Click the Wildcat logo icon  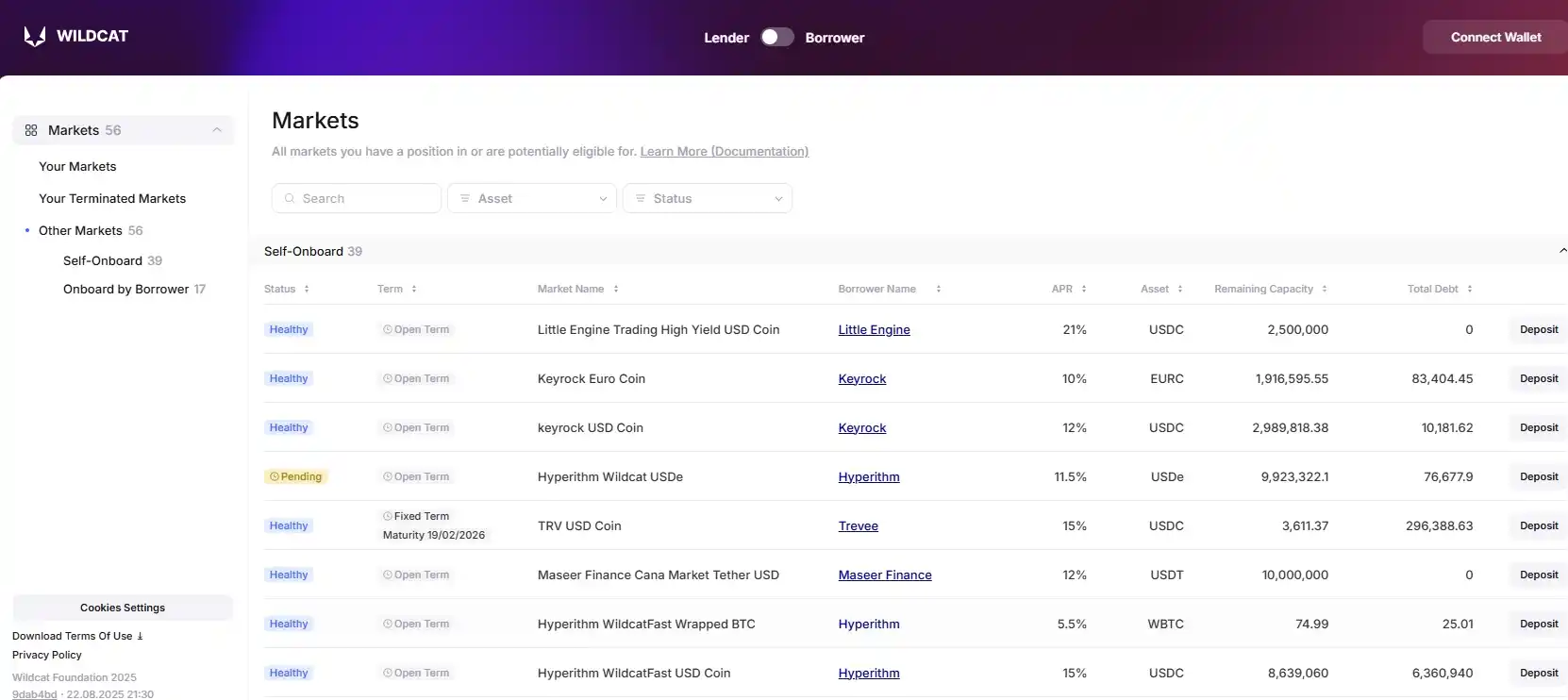tap(35, 37)
